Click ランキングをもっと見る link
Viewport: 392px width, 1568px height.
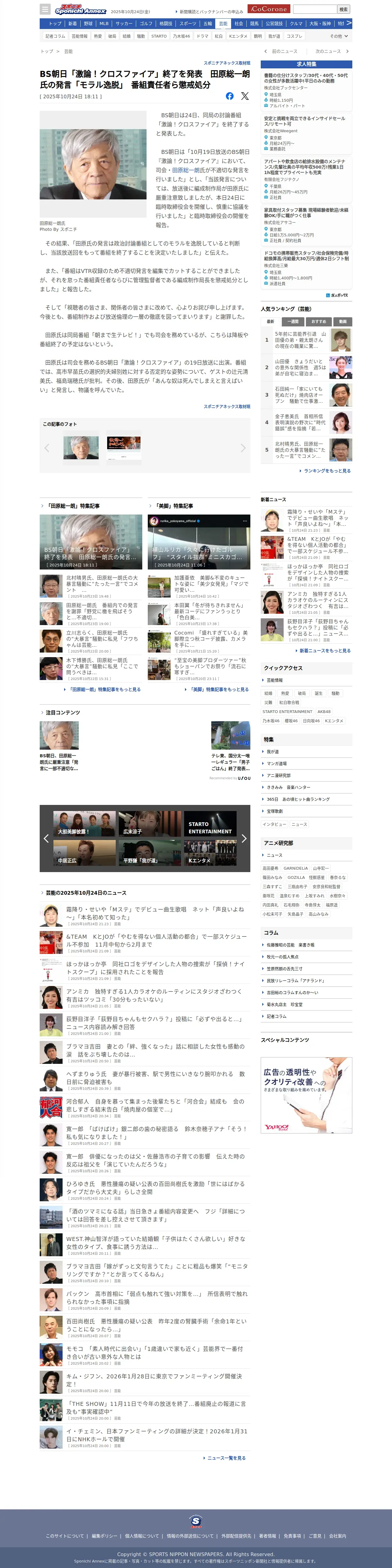coord(327,471)
